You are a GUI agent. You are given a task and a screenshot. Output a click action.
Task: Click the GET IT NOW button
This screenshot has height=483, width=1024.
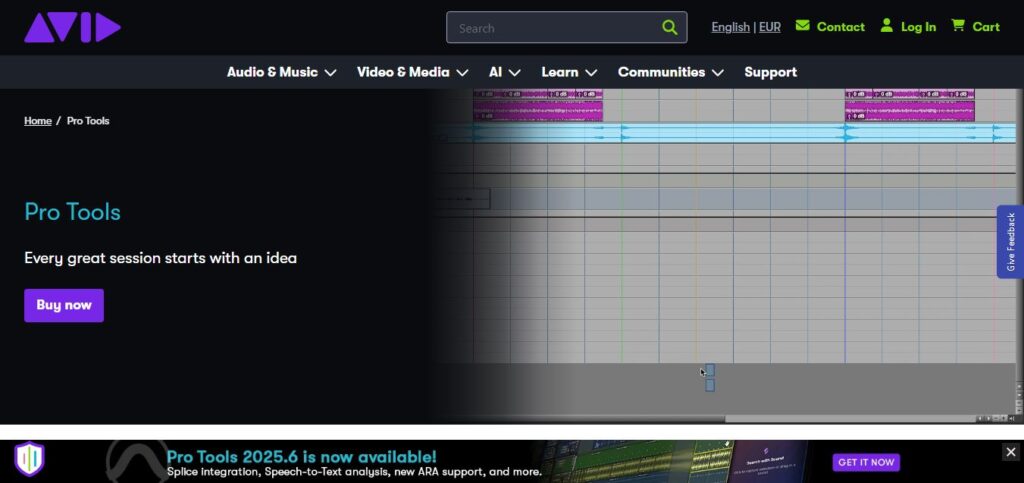[866, 462]
